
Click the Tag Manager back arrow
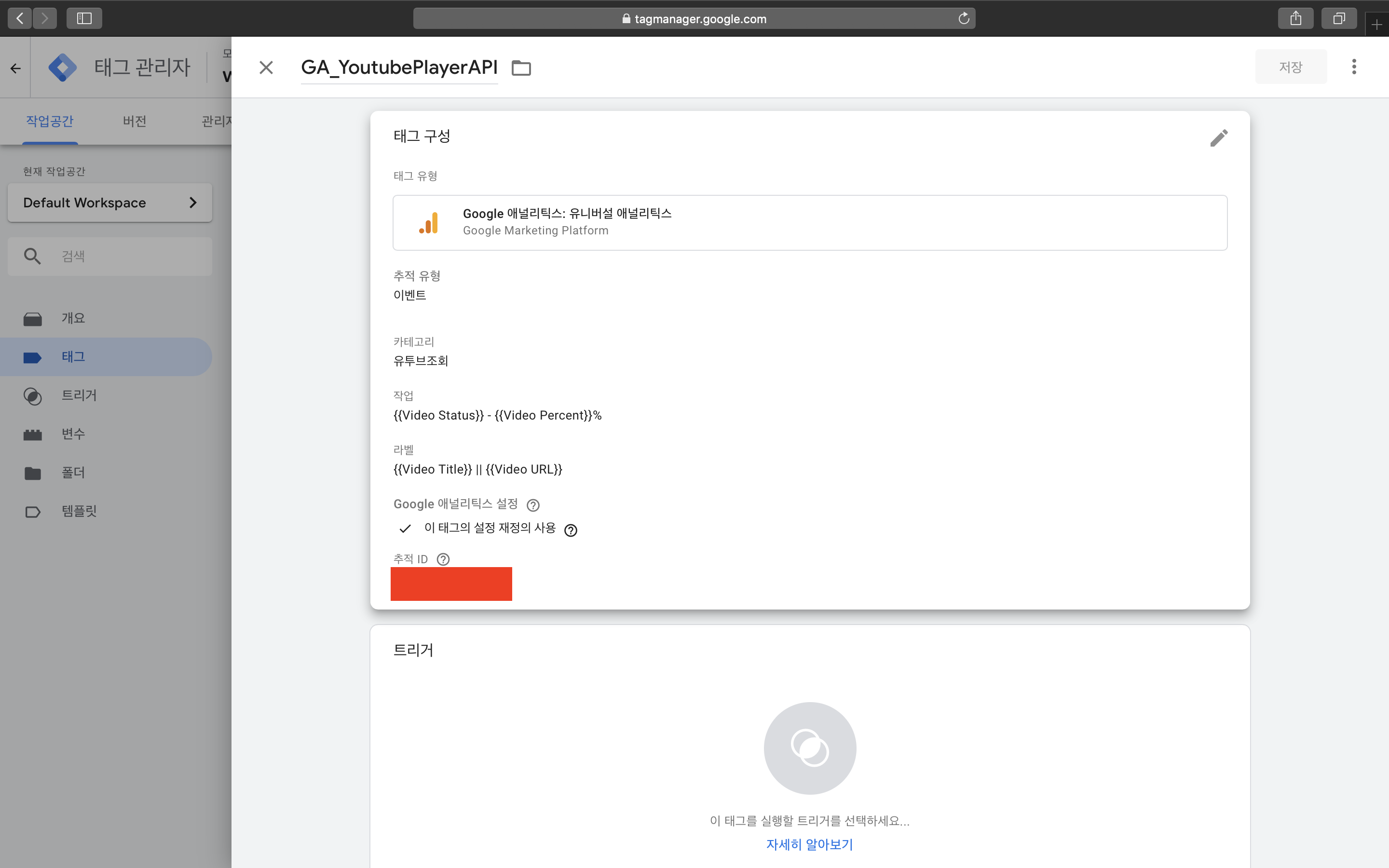coord(15,68)
